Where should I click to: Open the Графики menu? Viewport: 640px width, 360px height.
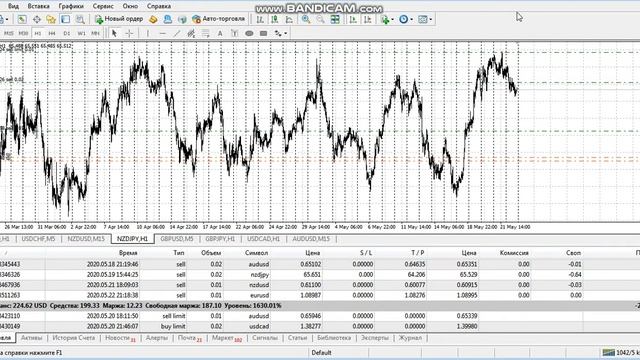coord(71,6)
